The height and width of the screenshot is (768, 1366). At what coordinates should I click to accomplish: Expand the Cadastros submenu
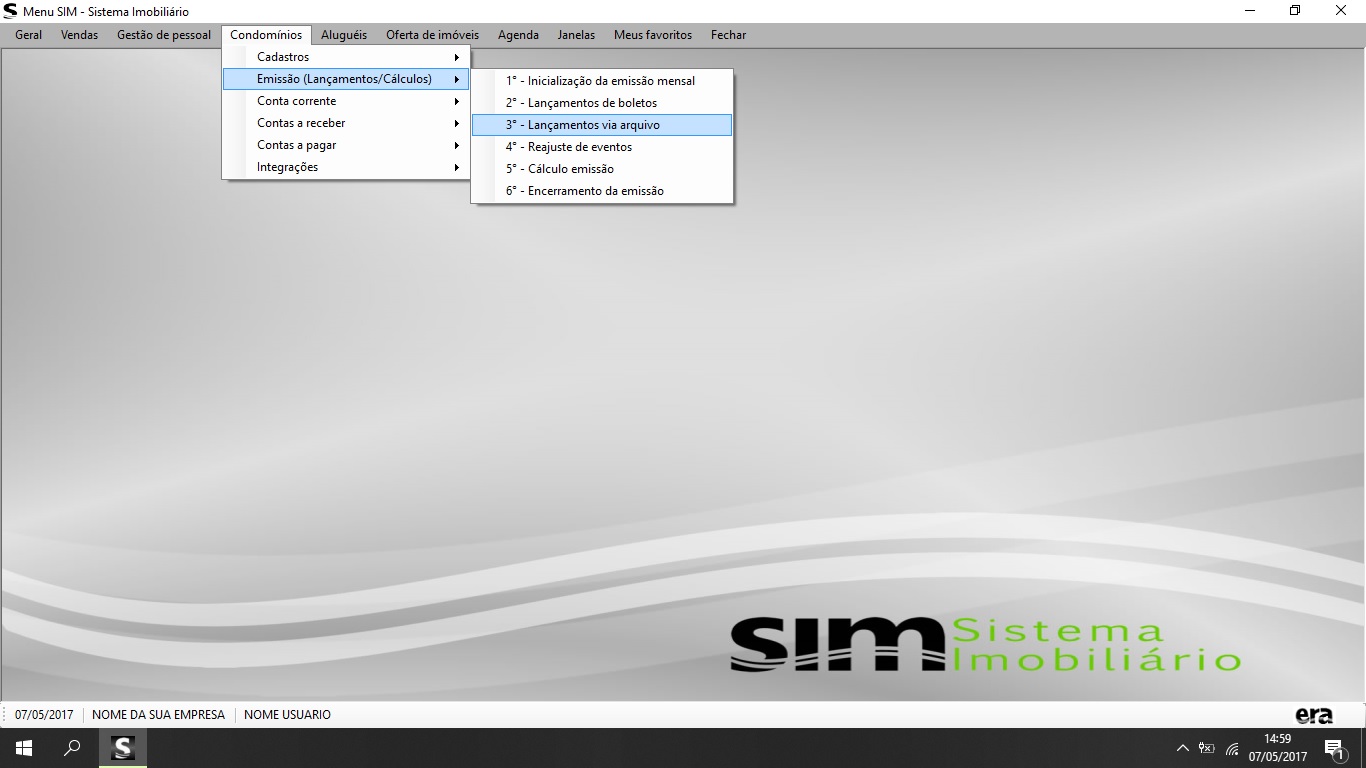click(346, 57)
